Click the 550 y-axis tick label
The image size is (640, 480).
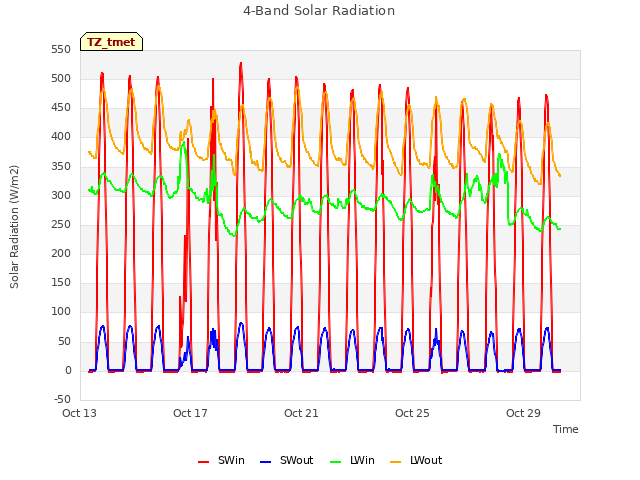(61, 49)
